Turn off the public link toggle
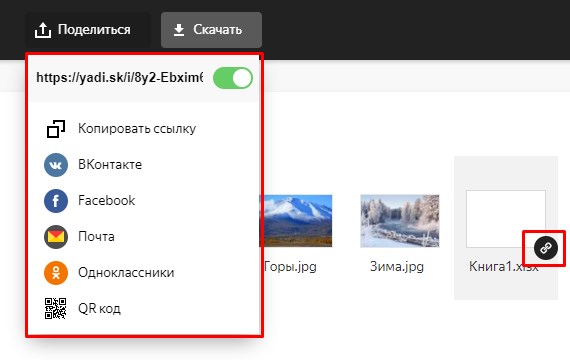The image size is (570, 360). click(233, 78)
